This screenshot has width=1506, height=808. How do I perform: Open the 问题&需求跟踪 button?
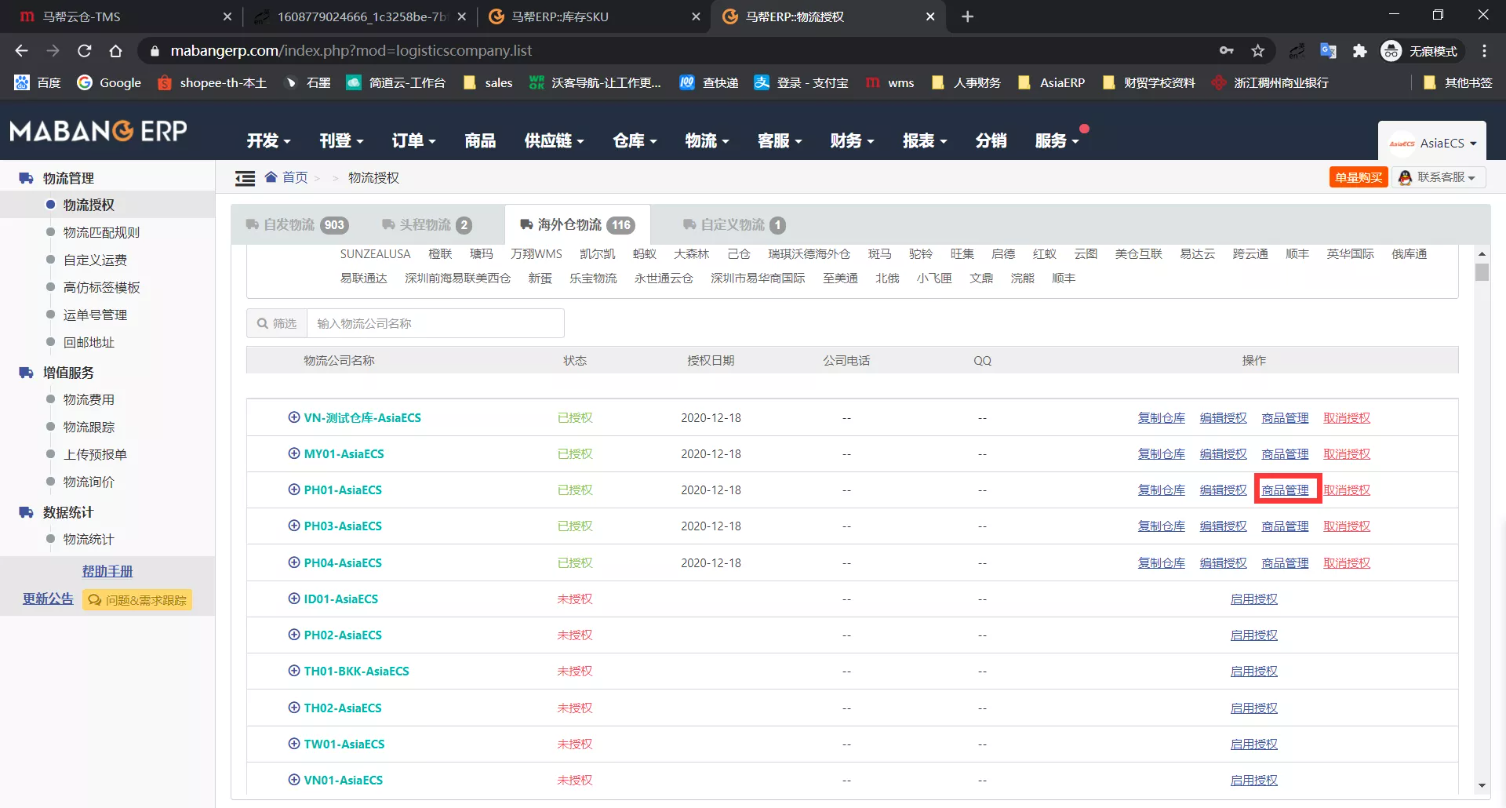click(x=137, y=600)
